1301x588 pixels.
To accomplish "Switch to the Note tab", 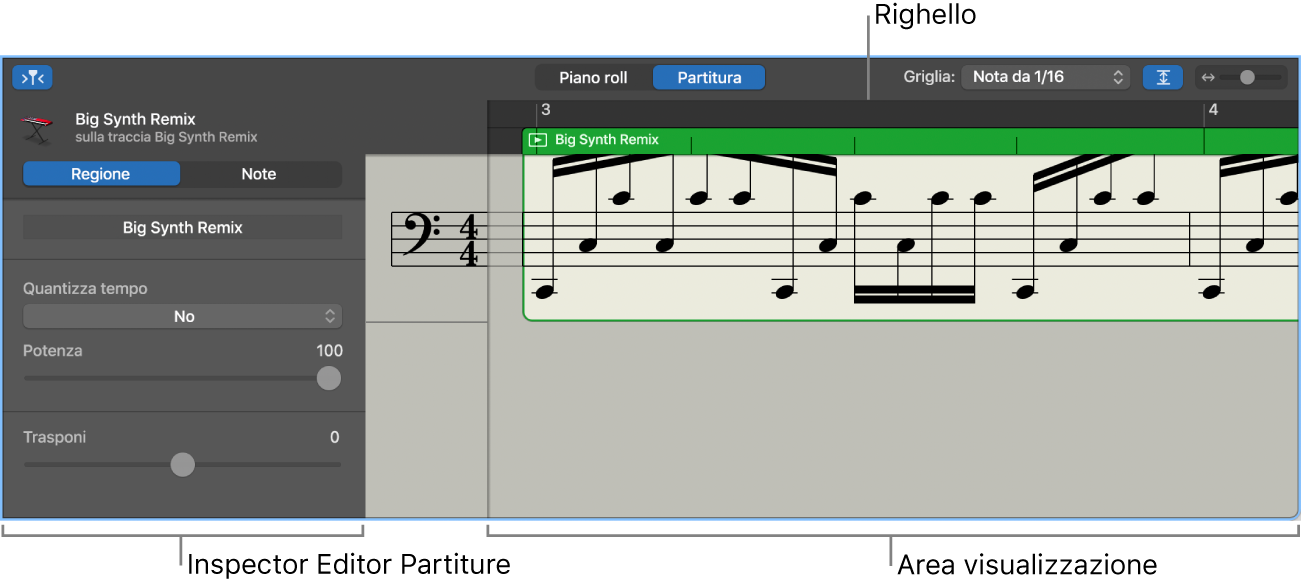I will pyautogui.click(x=260, y=174).
